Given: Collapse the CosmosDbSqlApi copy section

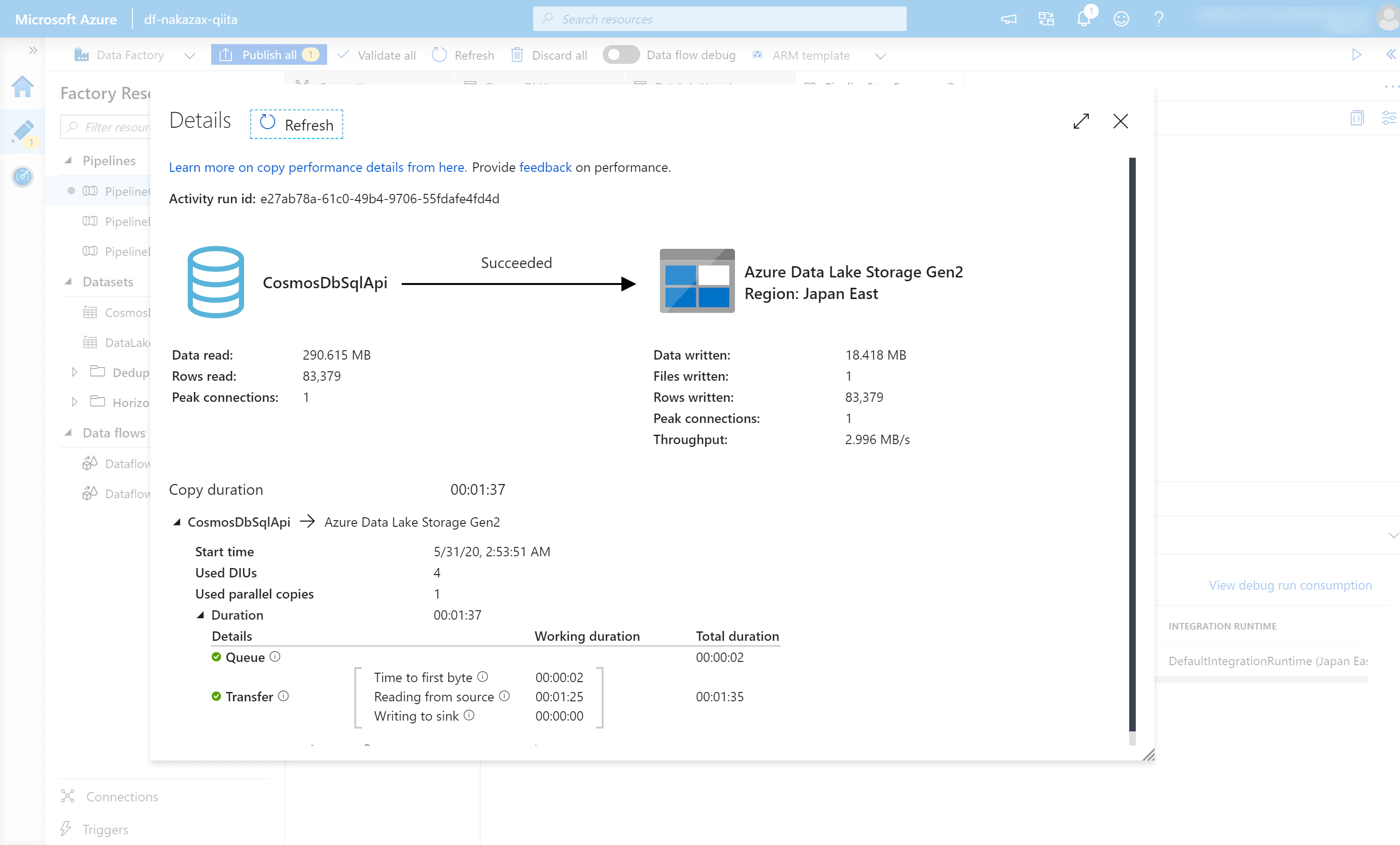Looking at the screenshot, I should [x=177, y=522].
